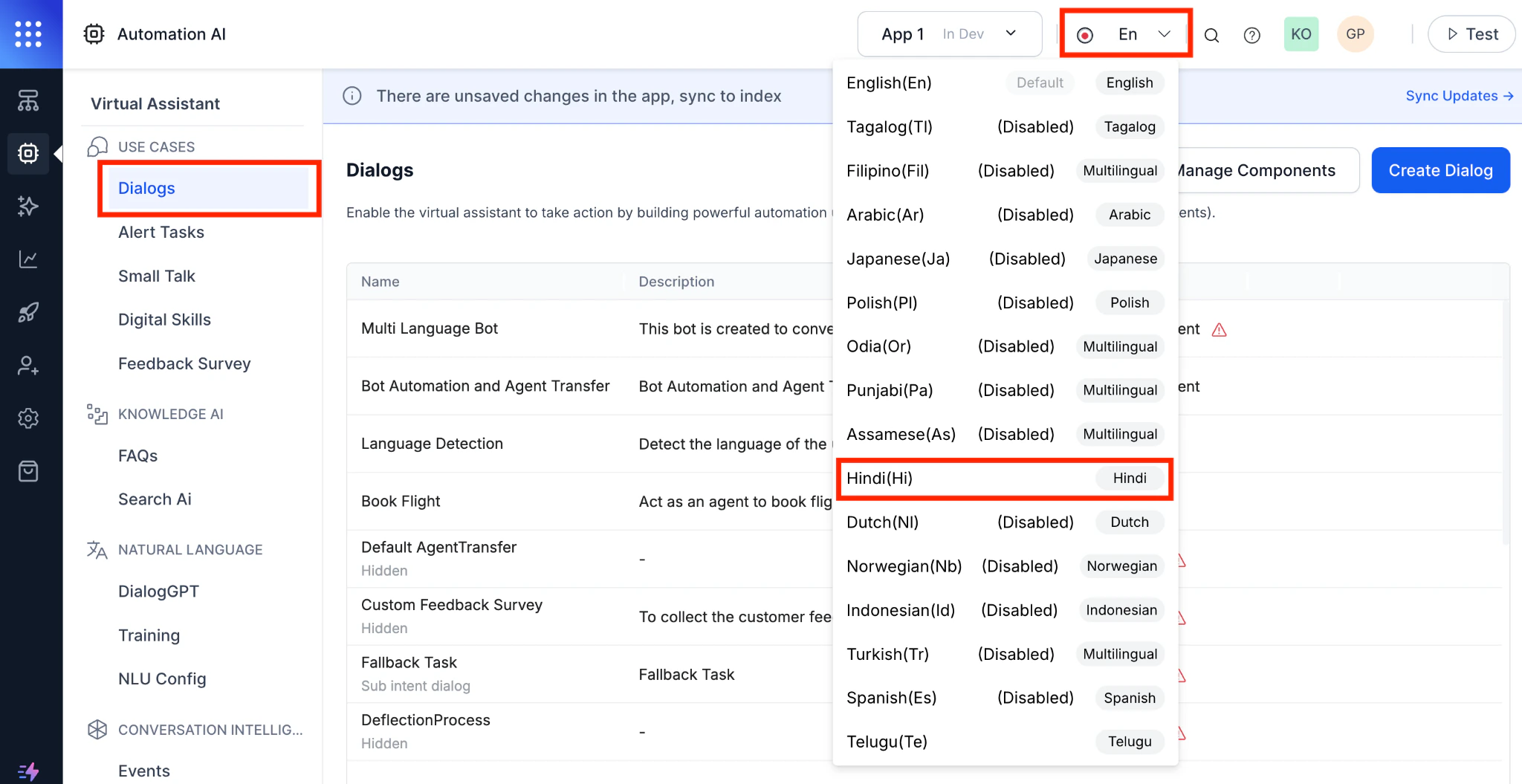Screen dimensions: 1522x784
Task: Select the analytics chart icon
Action: click(28, 259)
